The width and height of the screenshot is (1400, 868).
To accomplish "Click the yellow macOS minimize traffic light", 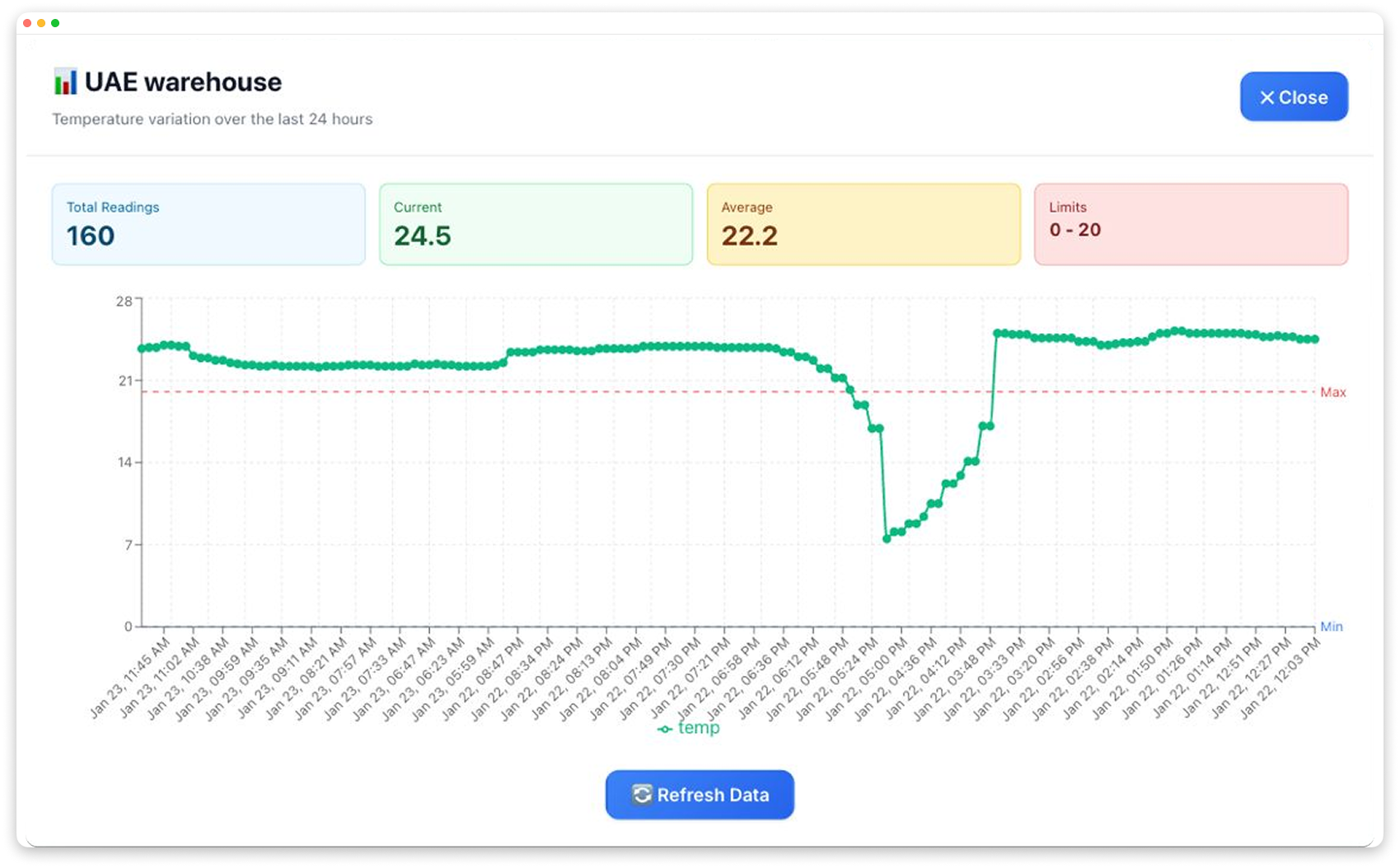I will [x=40, y=24].
